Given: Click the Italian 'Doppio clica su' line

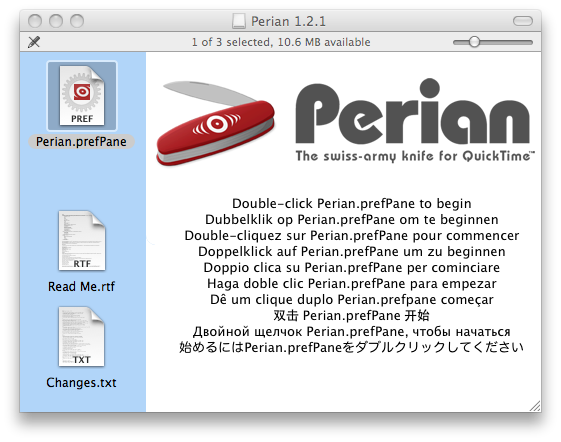Looking at the screenshot, I should (x=352, y=267).
